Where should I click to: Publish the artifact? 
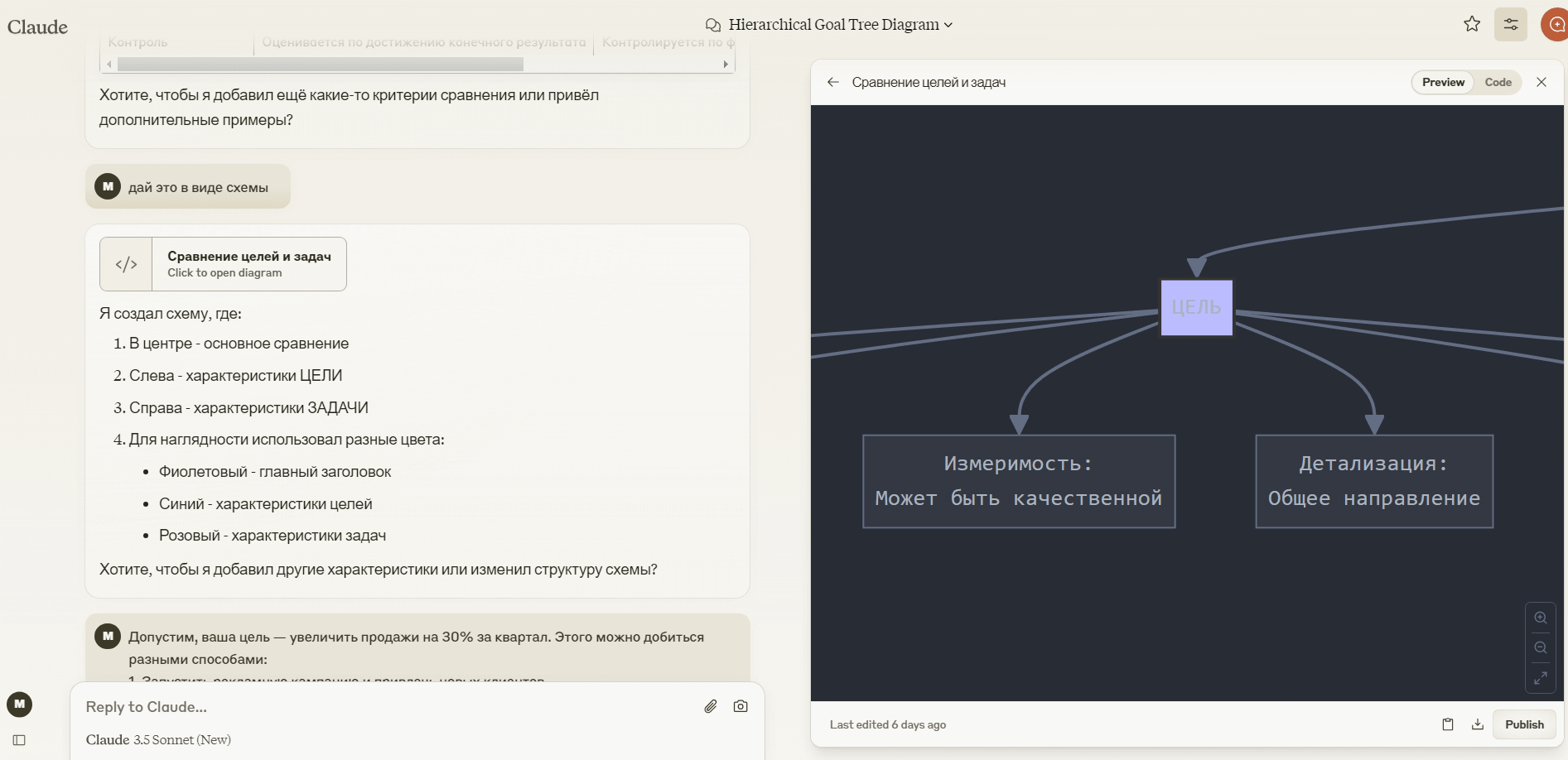(1524, 724)
